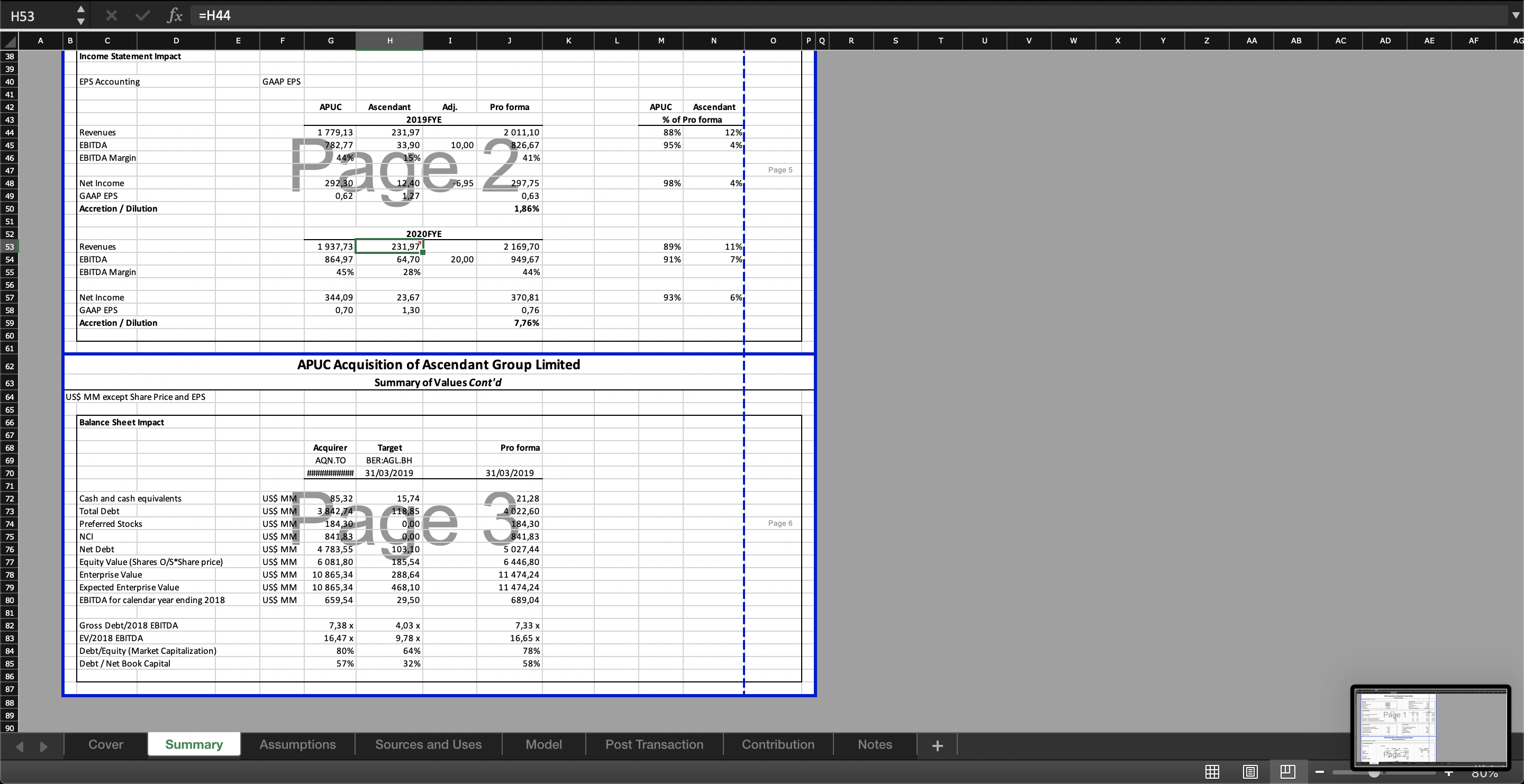This screenshot has width=1524, height=784.
Task: Select 'Debt / Net Book Capital' label
Action: (x=125, y=663)
